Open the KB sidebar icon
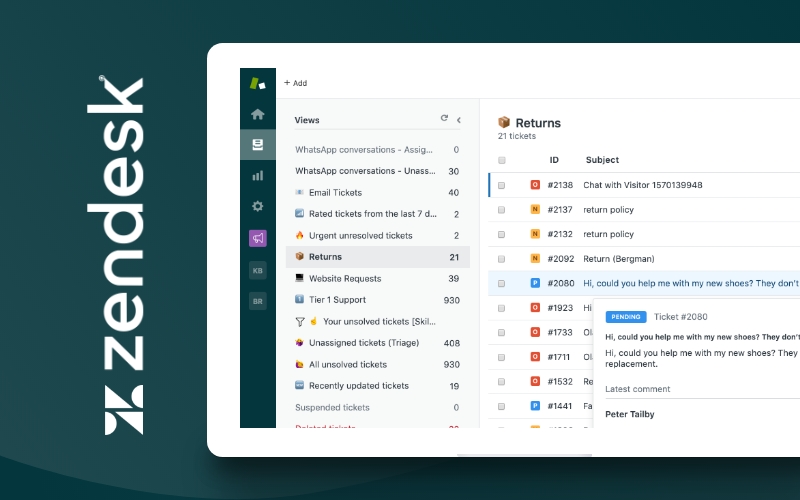 point(258,270)
